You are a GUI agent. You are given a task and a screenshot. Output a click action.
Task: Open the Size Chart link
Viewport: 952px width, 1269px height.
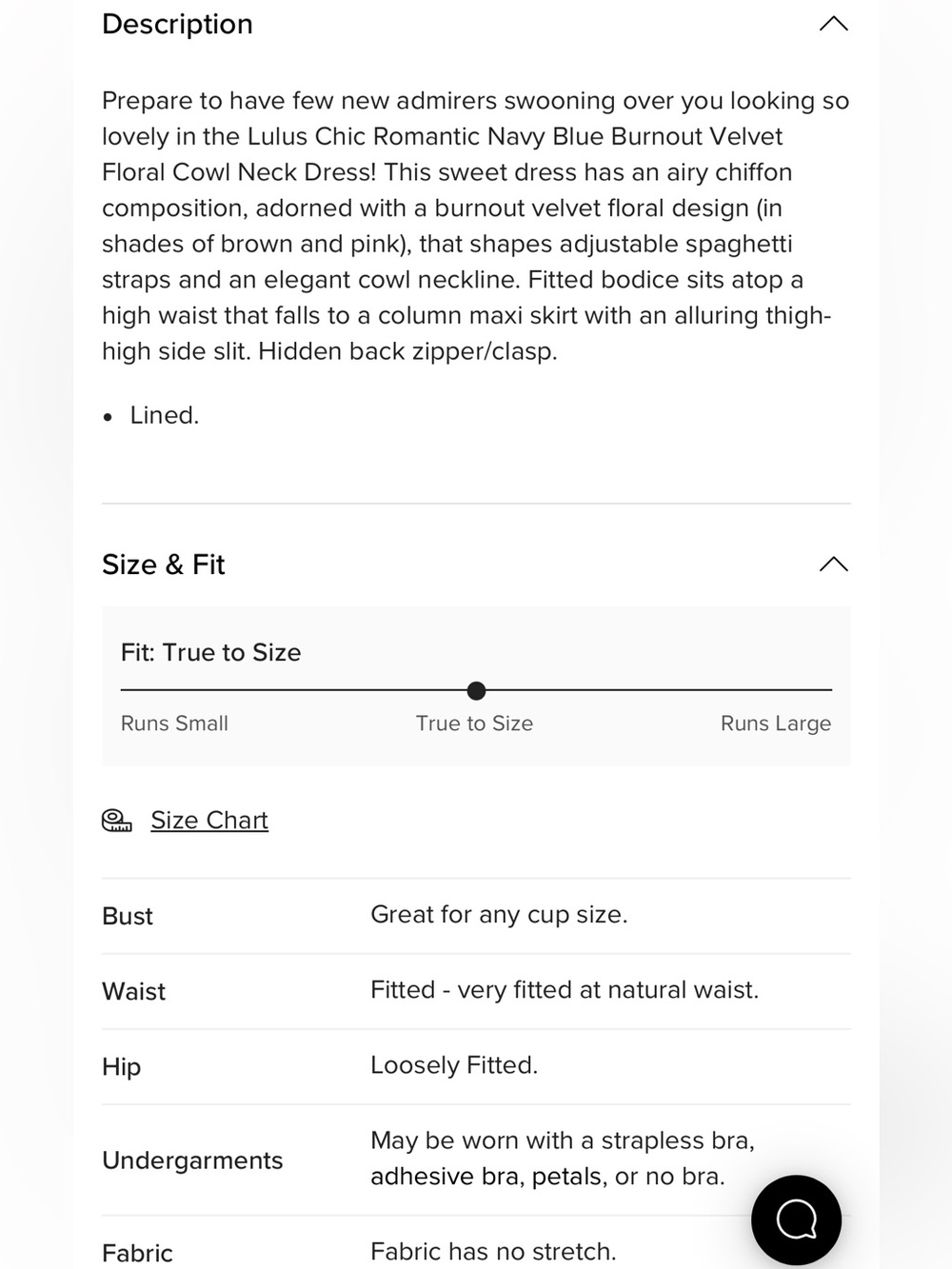click(x=209, y=820)
